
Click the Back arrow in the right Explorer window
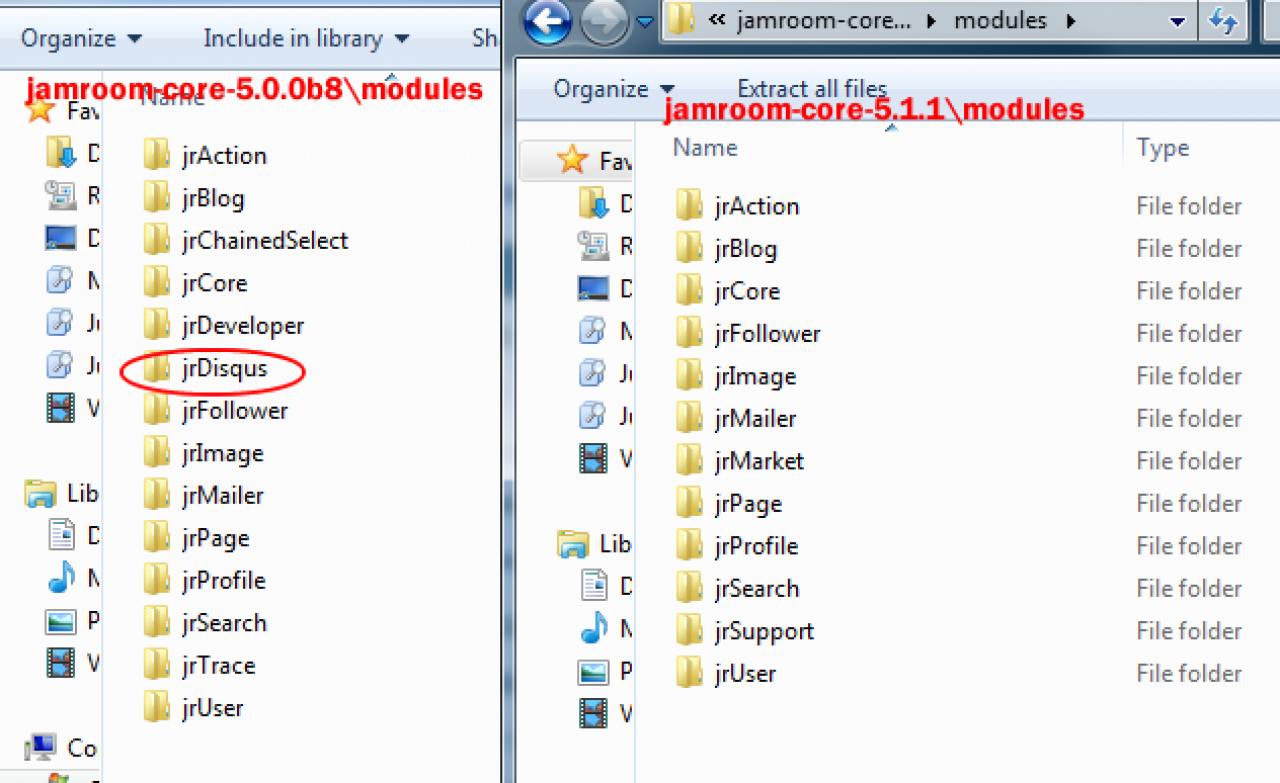tap(546, 21)
